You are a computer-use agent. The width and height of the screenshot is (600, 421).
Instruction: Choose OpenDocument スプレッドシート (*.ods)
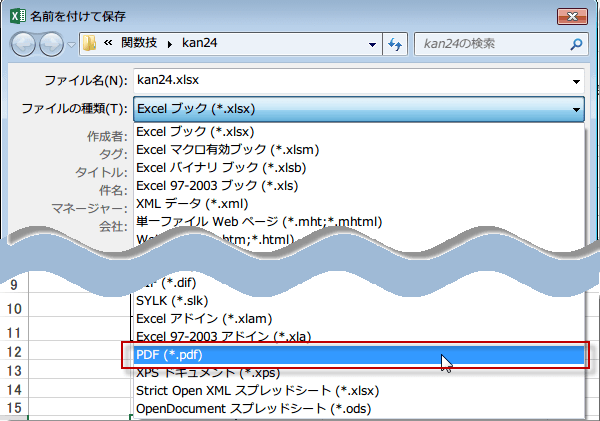point(359,409)
